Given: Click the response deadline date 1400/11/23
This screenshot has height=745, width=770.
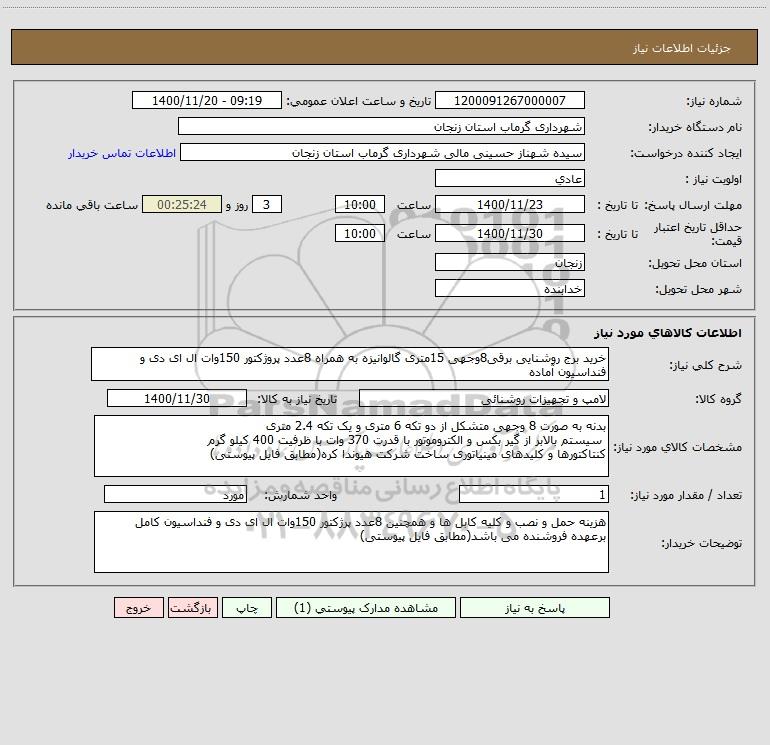Looking at the screenshot, I should [510, 204].
